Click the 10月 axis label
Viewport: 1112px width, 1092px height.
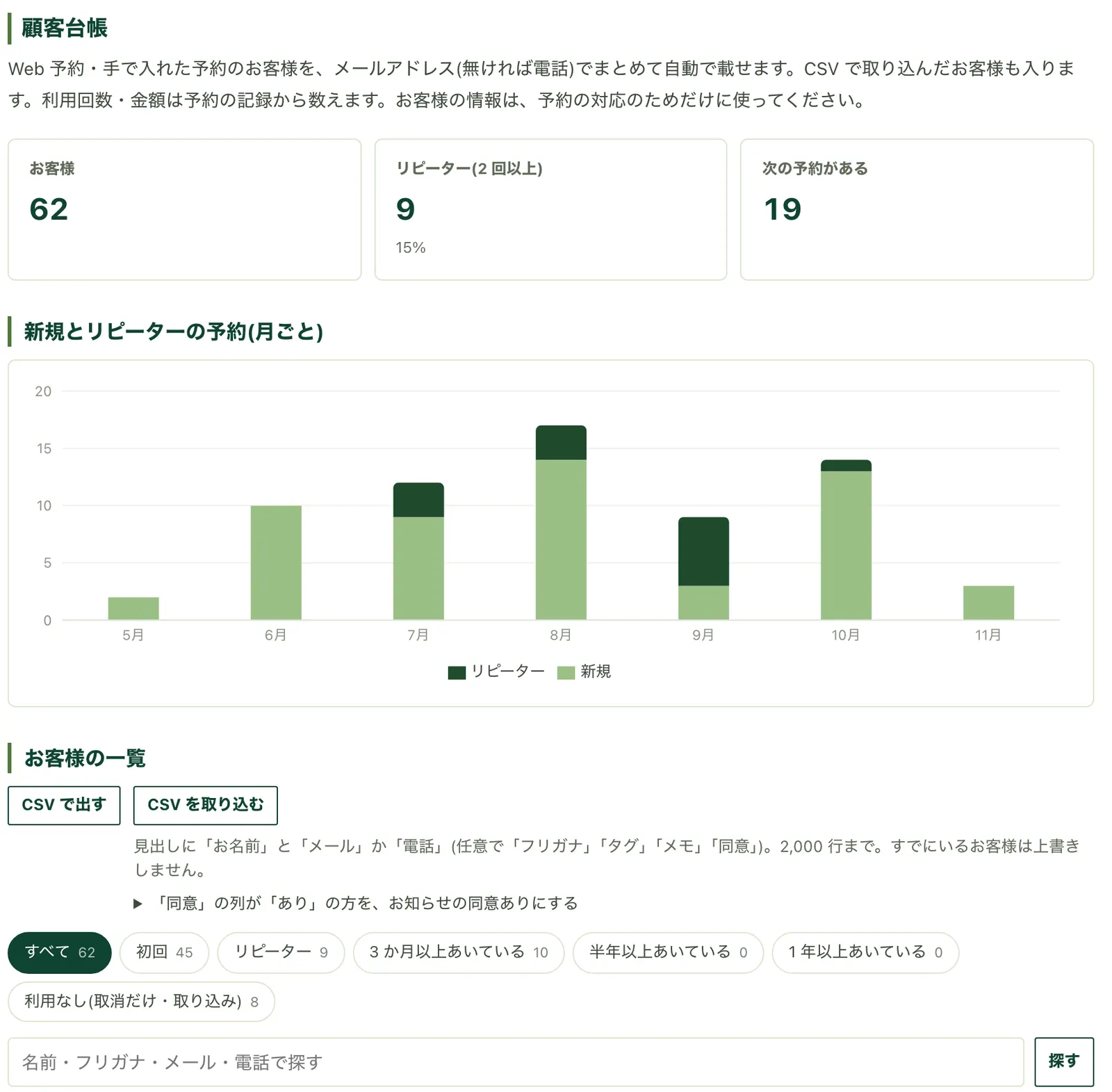pyautogui.click(x=846, y=635)
